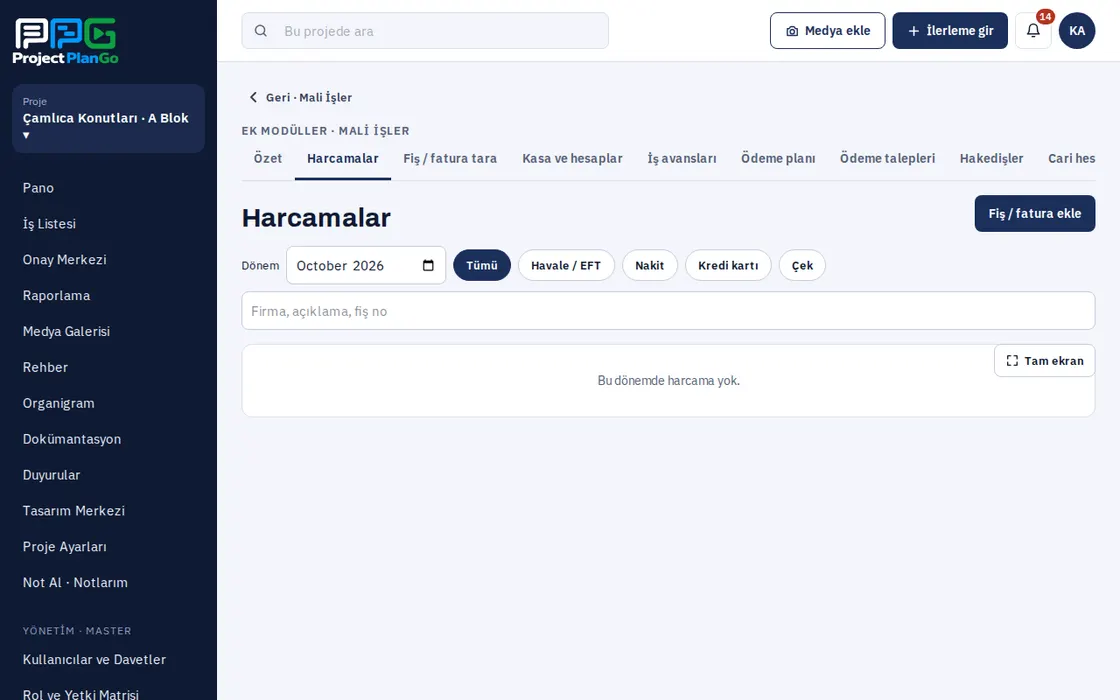Select the Harcamalar tab
The height and width of the screenshot is (700, 1120).
343,159
